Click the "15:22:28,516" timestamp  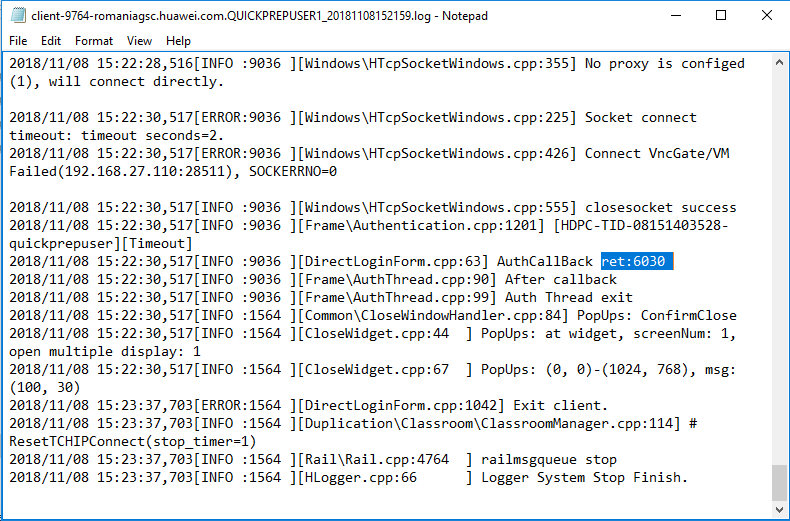pos(145,63)
